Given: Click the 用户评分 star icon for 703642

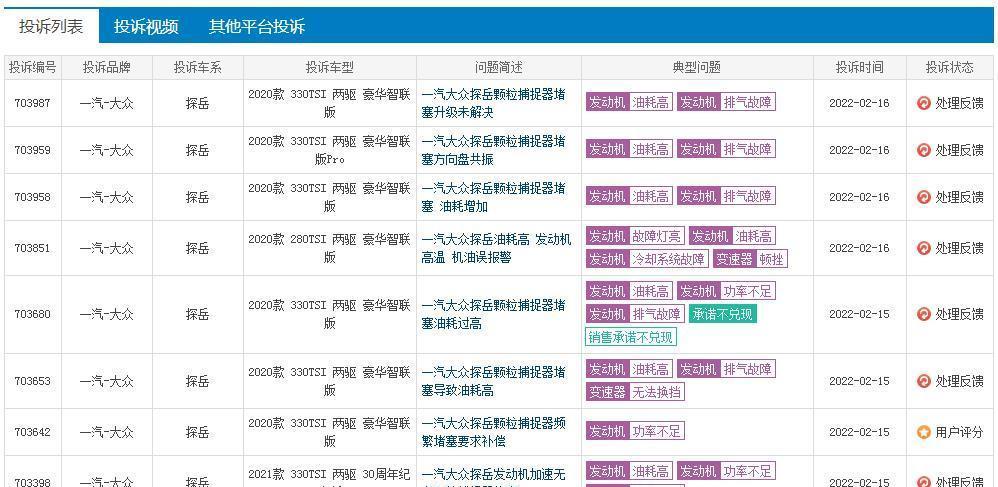Looking at the screenshot, I should coord(924,432).
